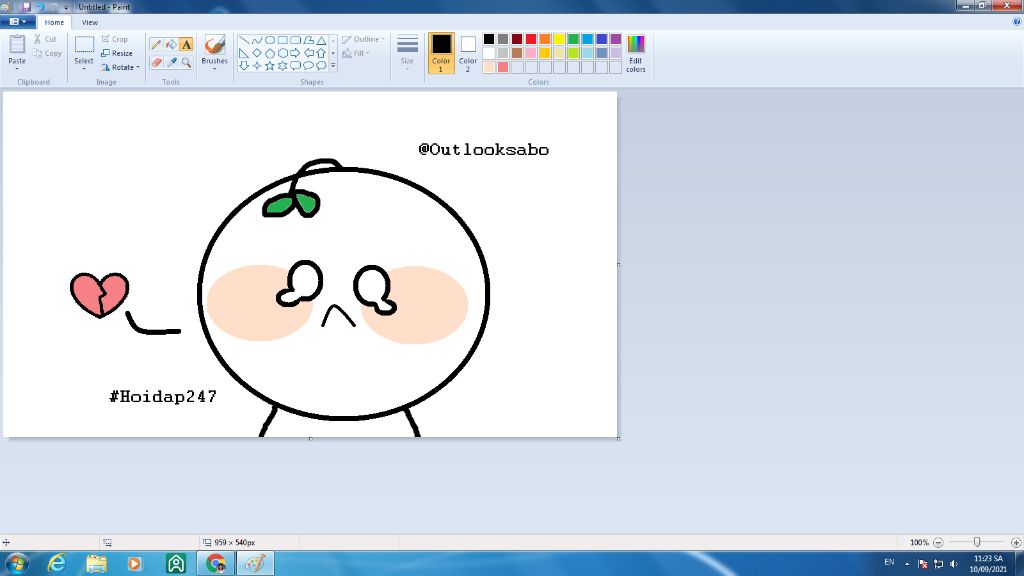This screenshot has height=576, width=1024.
Task: Activate Color 2 background selector
Action: 468,53
